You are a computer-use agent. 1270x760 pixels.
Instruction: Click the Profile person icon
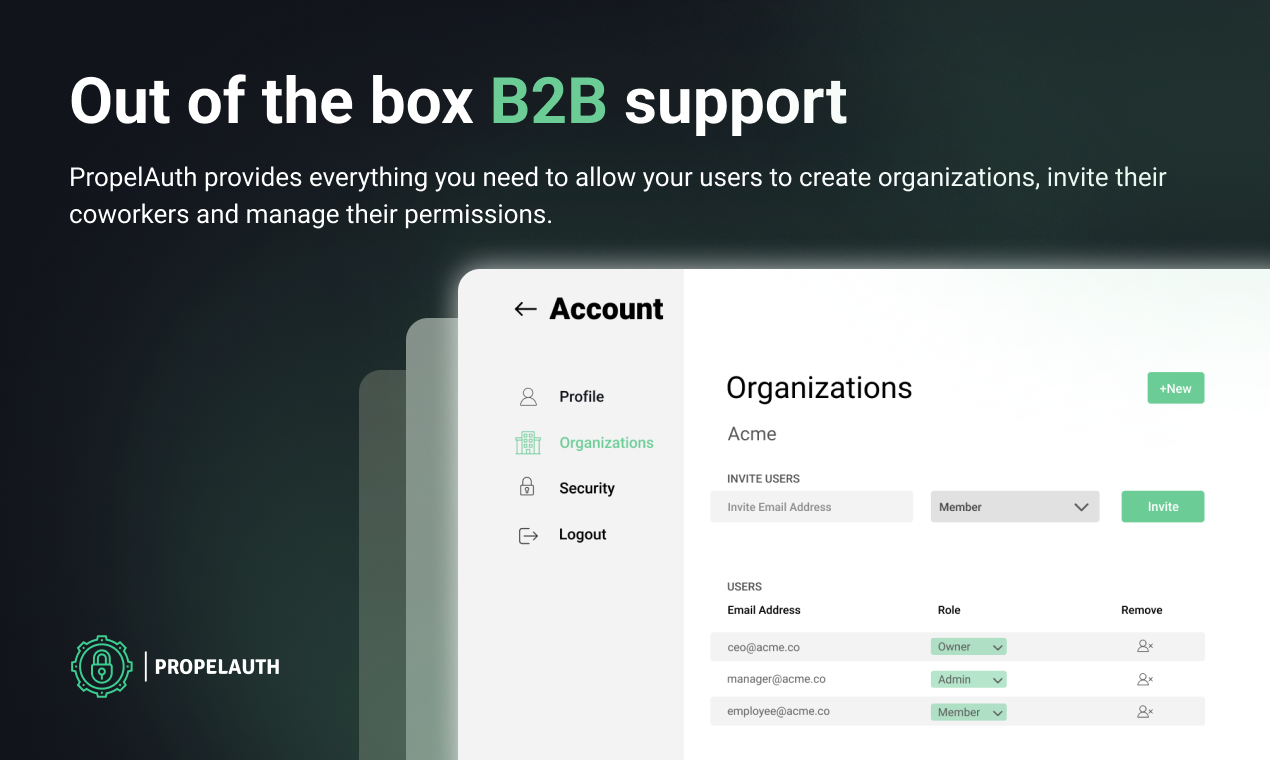coord(528,397)
